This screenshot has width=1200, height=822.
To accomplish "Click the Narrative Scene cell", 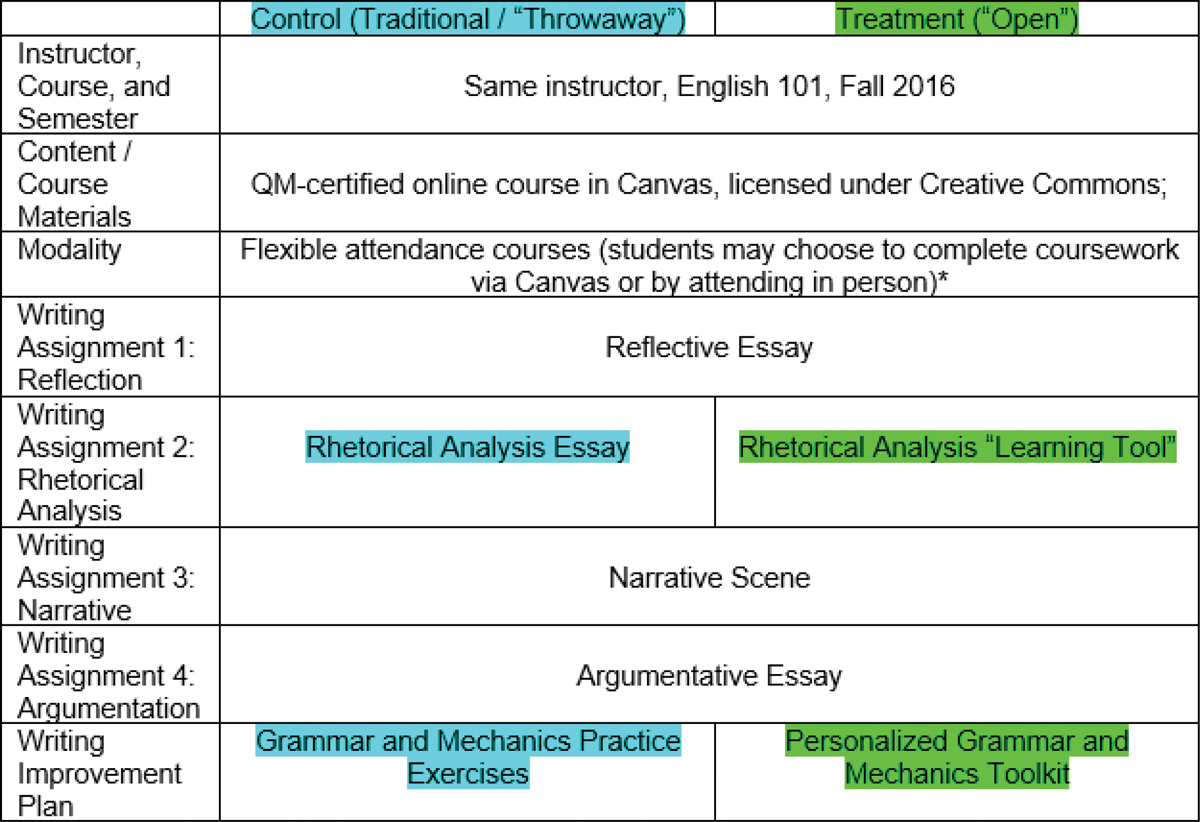I will 709,577.
